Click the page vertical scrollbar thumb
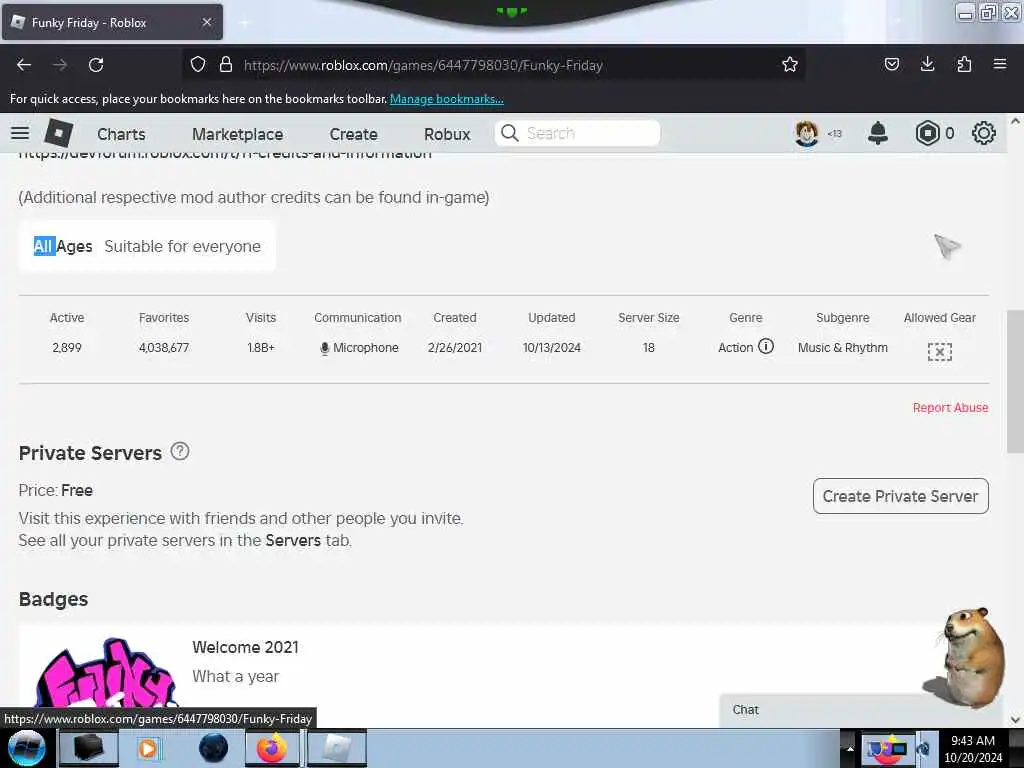1024x768 pixels. tap(1015, 382)
